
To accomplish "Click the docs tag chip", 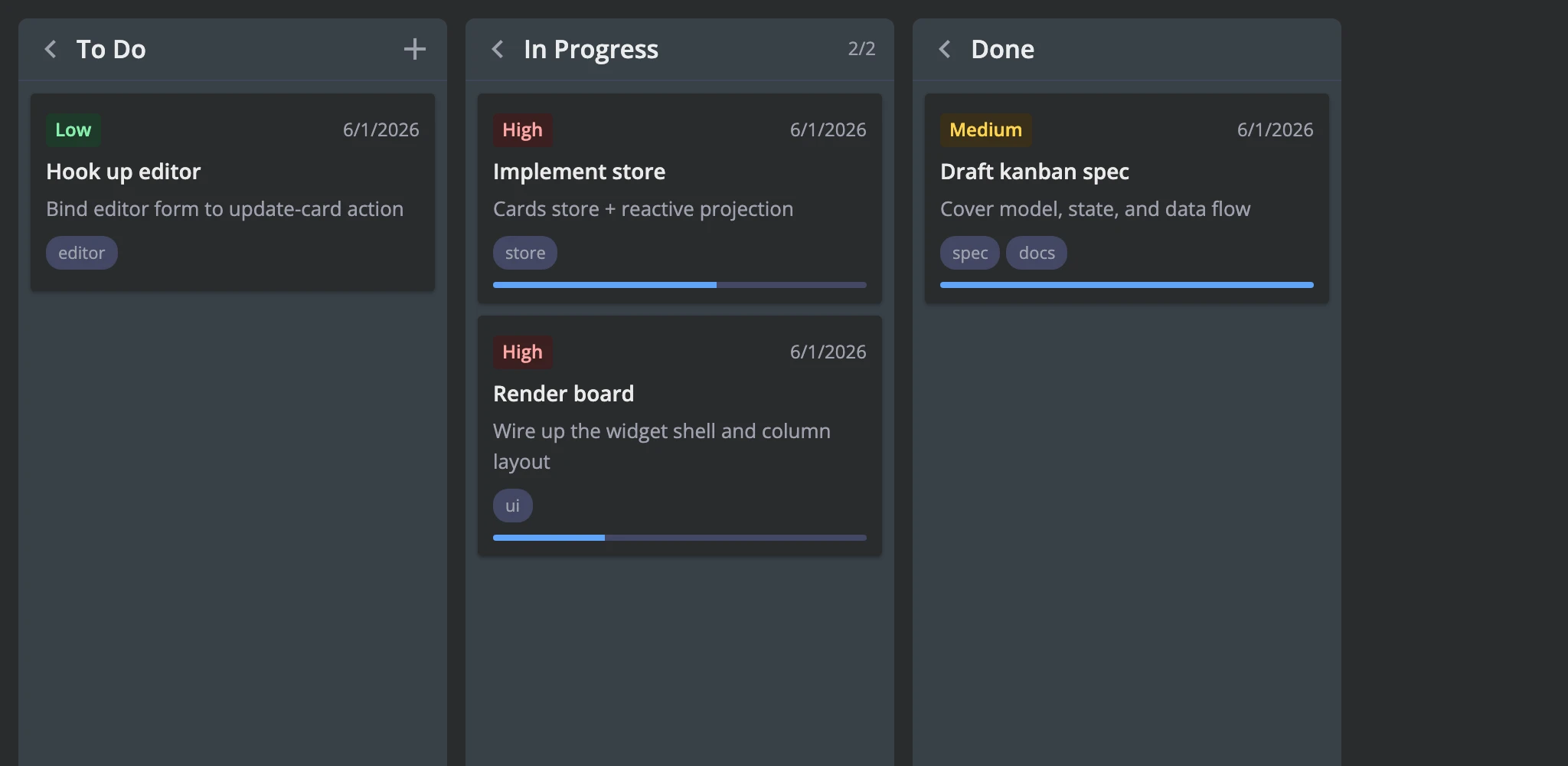I will coord(1037,253).
